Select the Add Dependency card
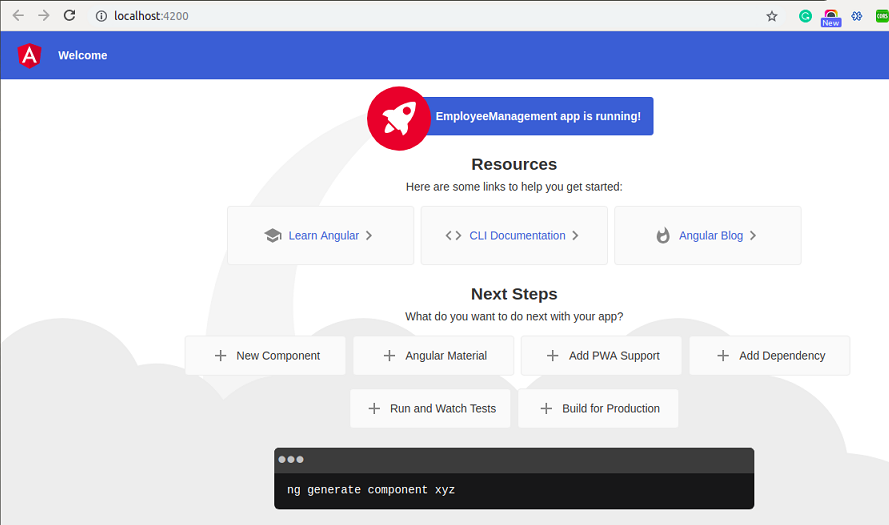The height and width of the screenshot is (525, 889). coord(770,355)
